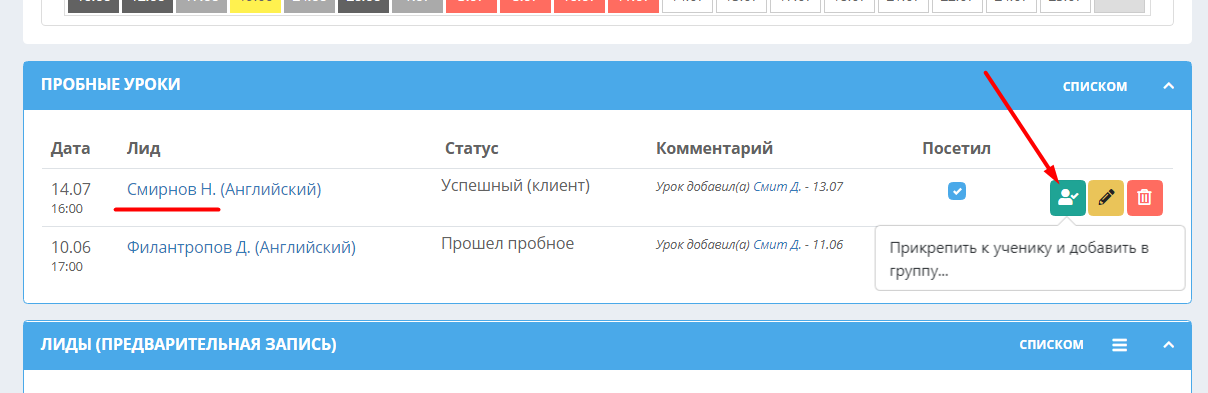1208x393 pixels.
Task: Open lead Смирнов Н. (Английский)
Action: click(224, 189)
